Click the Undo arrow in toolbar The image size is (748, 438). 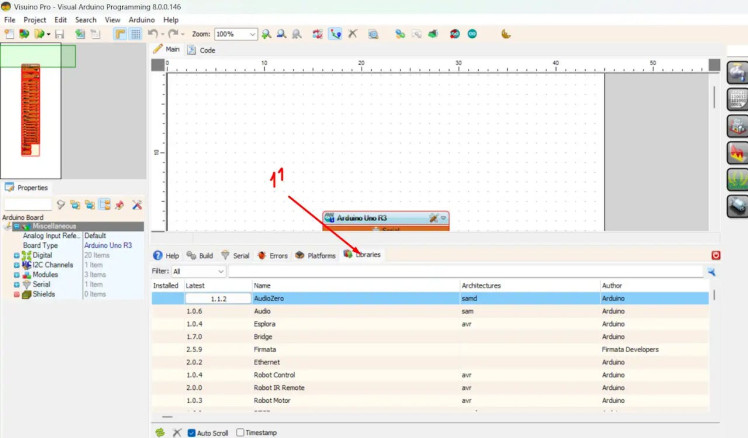point(152,34)
